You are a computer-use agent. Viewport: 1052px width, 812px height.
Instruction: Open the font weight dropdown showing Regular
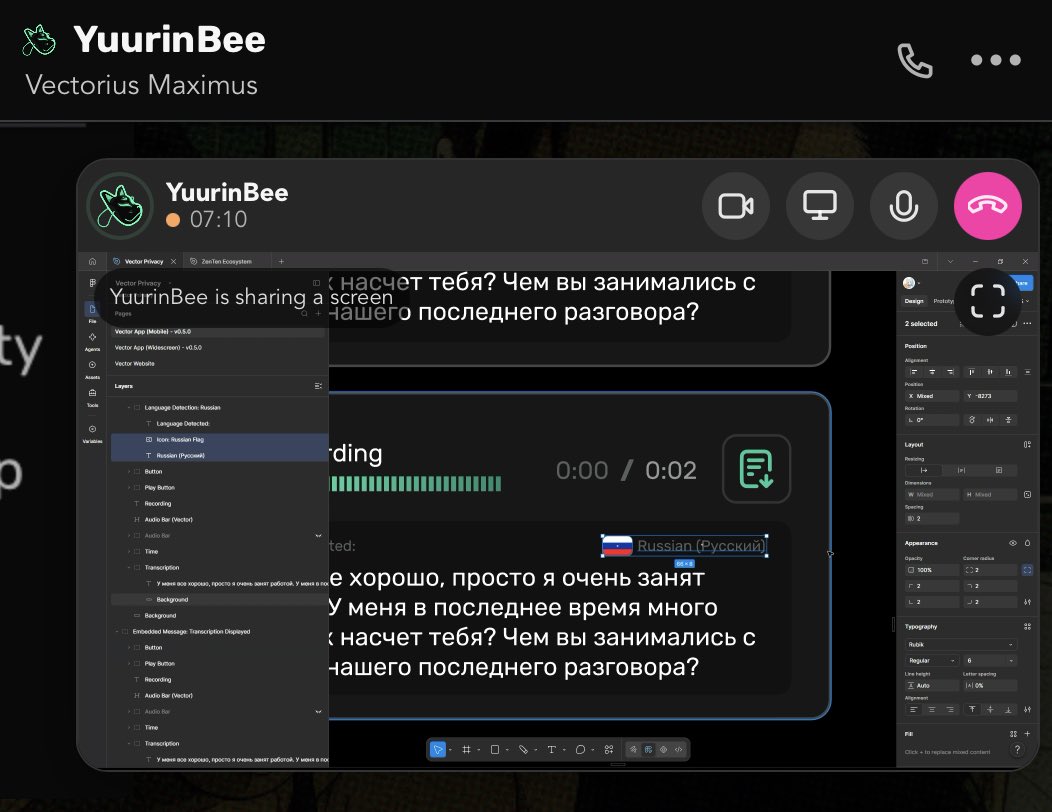tap(931, 660)
